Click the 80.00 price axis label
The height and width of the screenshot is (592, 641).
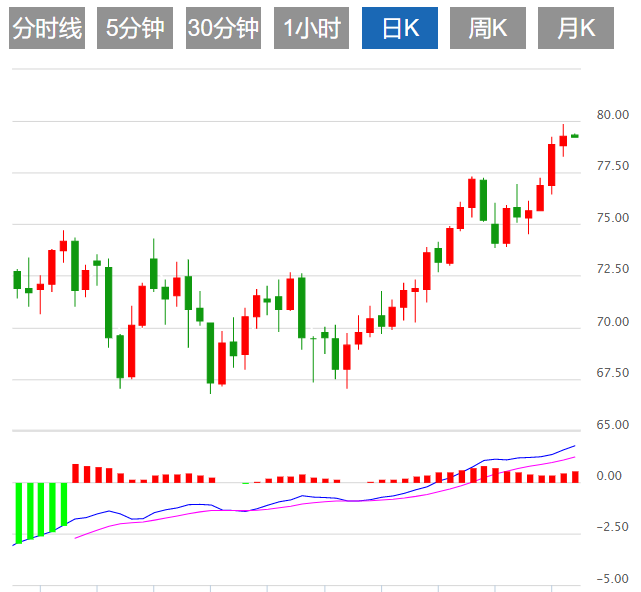point(612,115)
